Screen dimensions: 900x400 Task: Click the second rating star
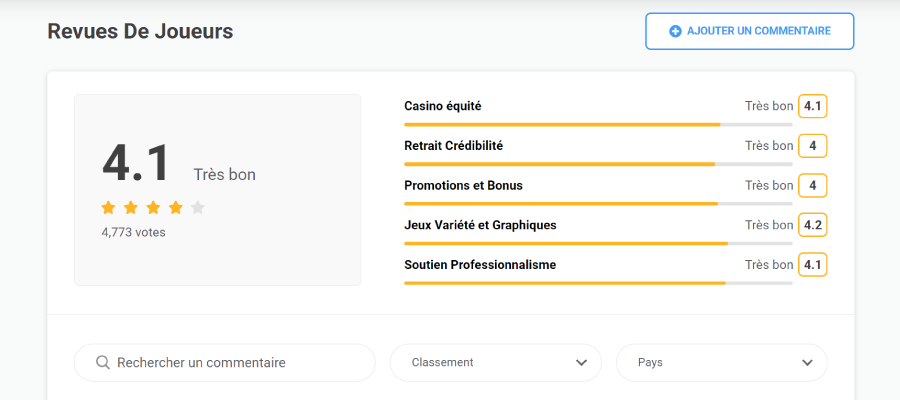131,208
